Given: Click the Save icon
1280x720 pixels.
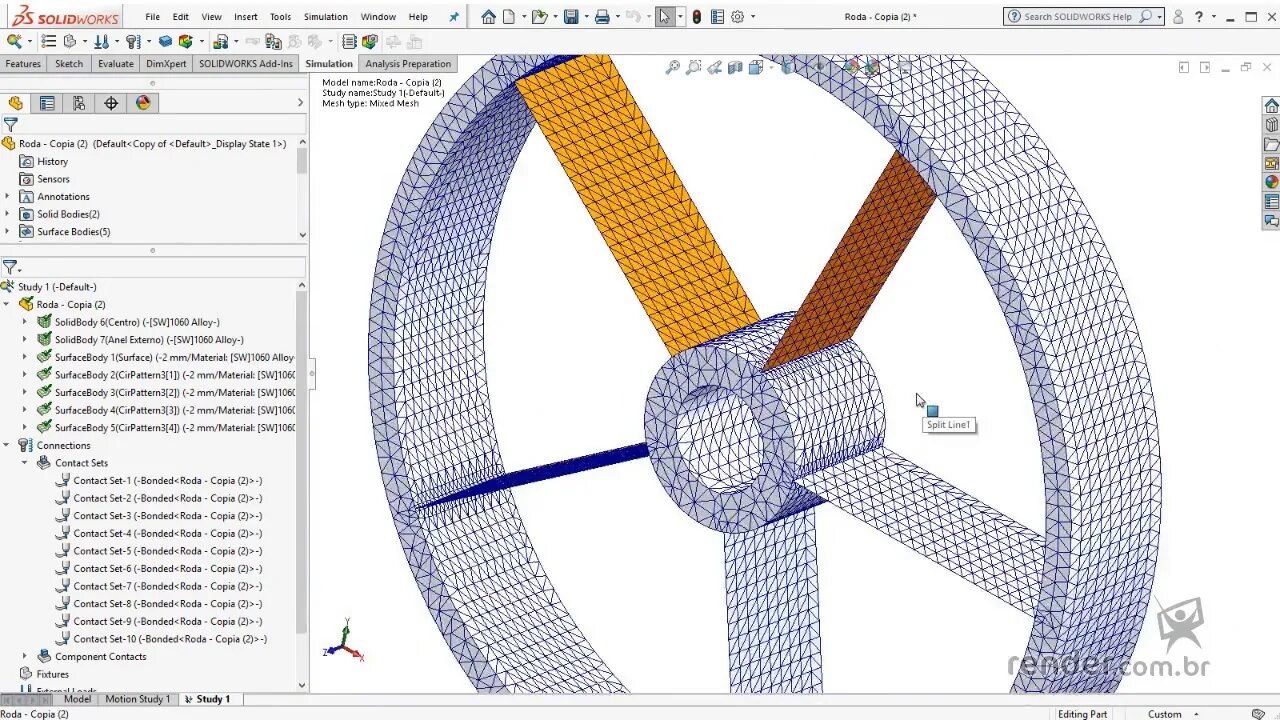Looking at the screenshot, I should point(571,16).
